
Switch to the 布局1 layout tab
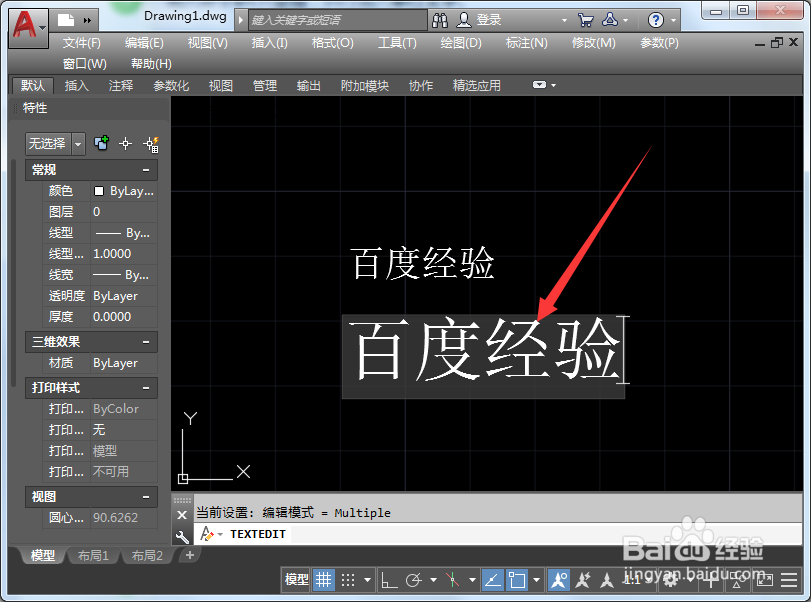click(x=93, y=555)
